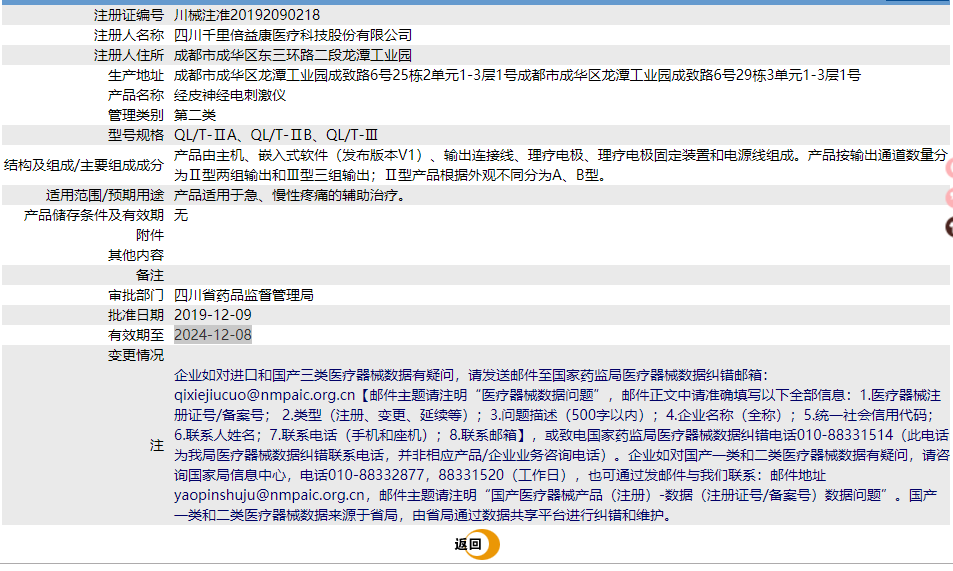Select registration number 川械注准20192090218
This screenshot has width=953, height=571.
(x=247, y=15)
